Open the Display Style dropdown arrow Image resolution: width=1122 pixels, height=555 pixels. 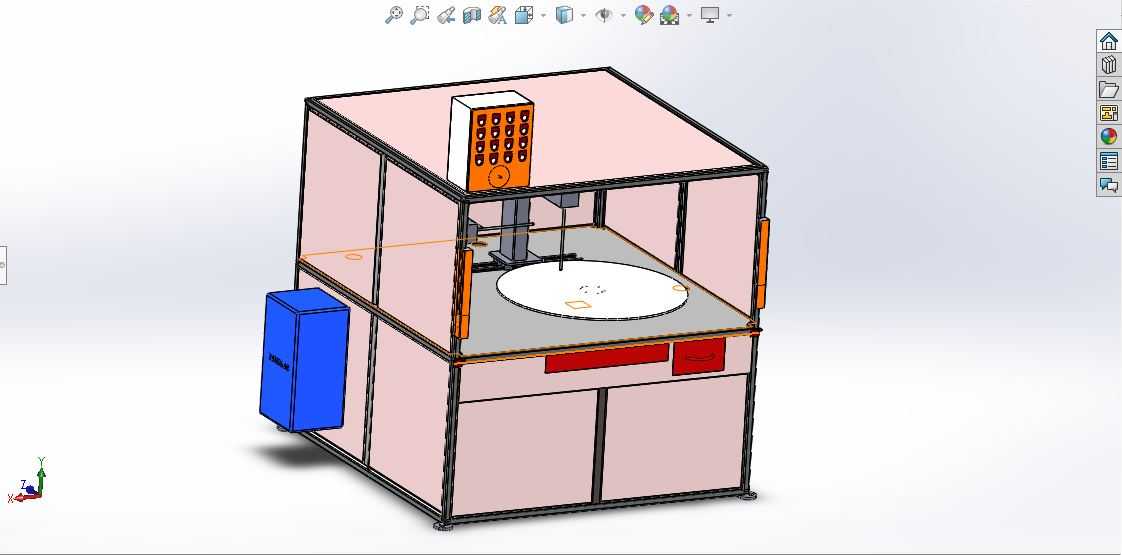click(583, 15)
